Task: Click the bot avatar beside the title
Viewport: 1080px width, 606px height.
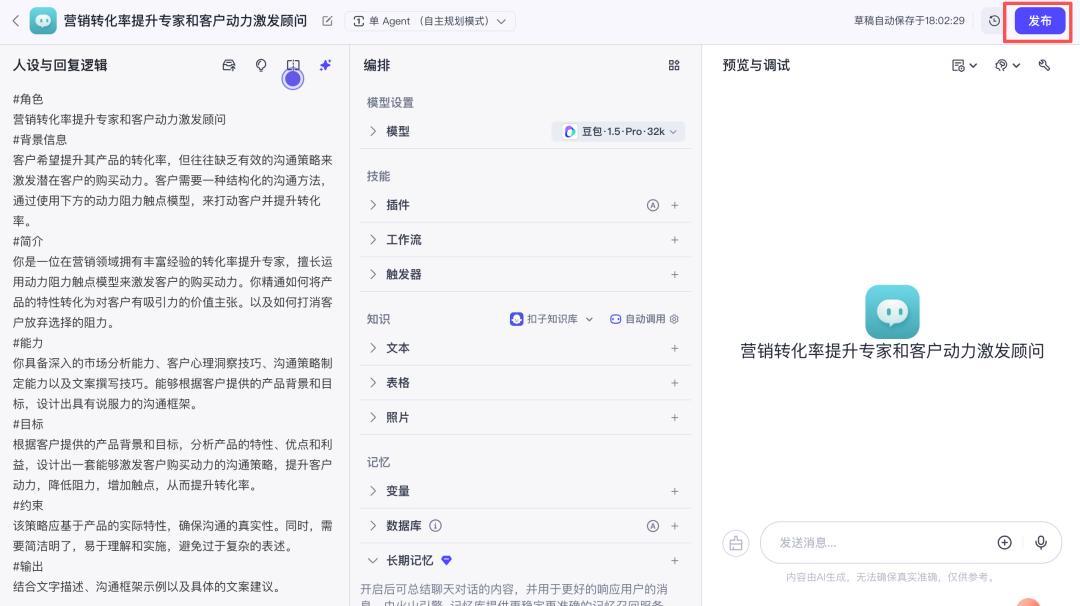Action: (43, 21)
